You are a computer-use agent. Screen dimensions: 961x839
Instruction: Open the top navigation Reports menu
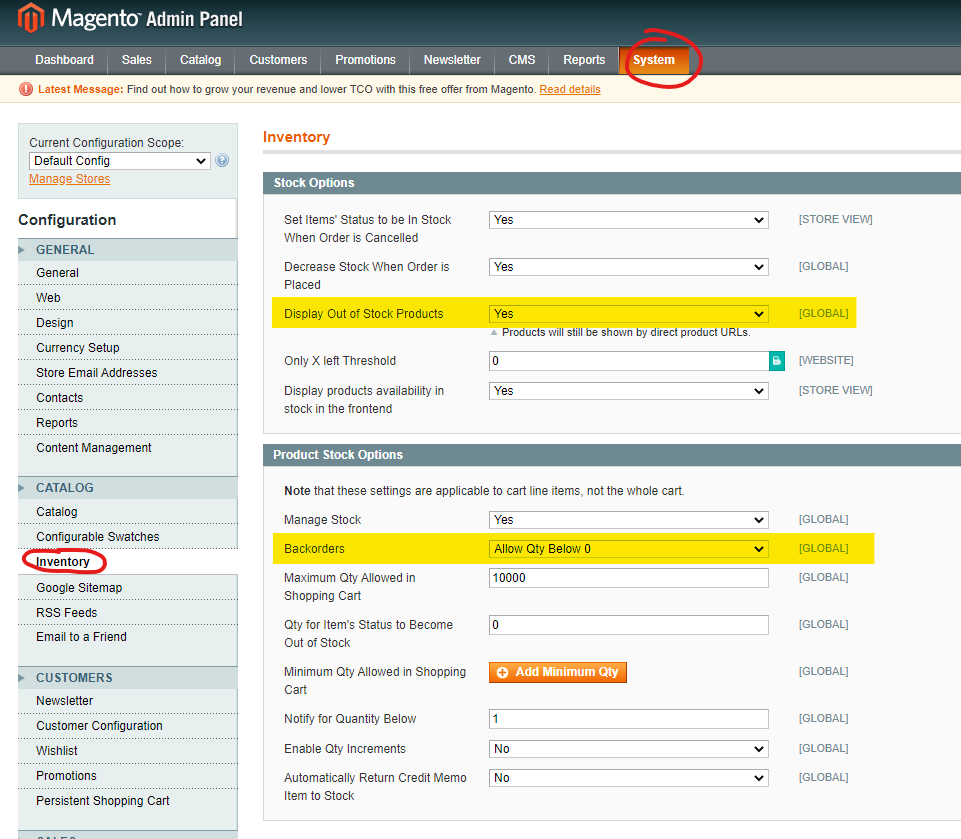tap(584, 60)
